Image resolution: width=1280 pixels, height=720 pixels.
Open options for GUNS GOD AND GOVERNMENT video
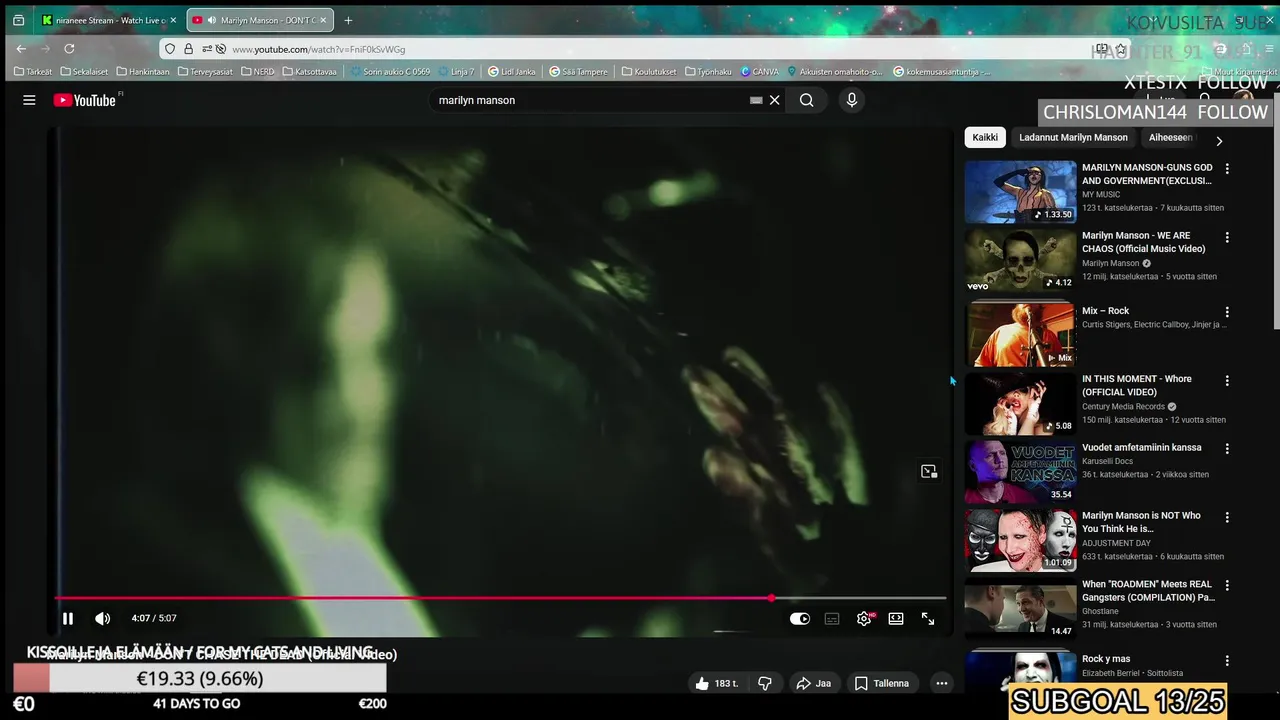click(x=1227, y=169)
